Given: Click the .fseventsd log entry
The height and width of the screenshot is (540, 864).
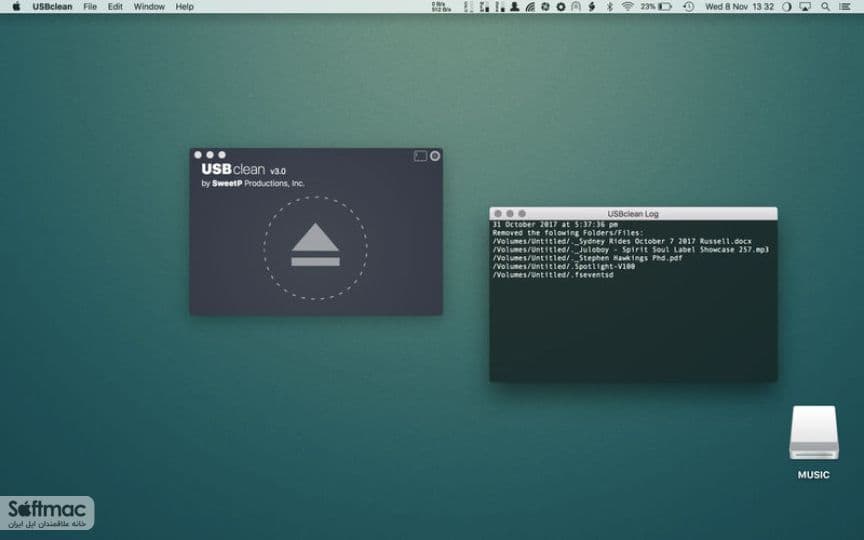Looking at the screenshot, I should (553, 274).
